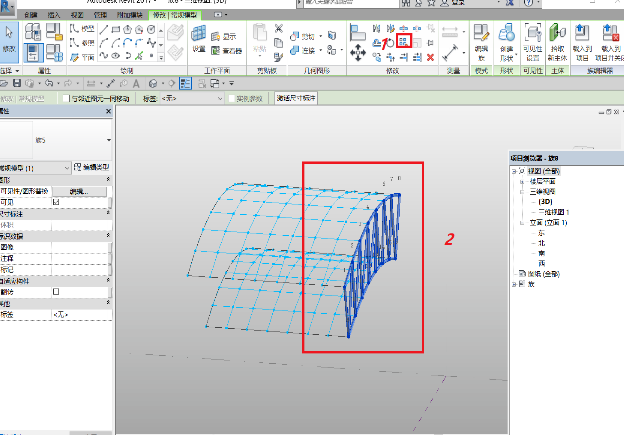
Task: Click the Copy to clipboard icon
Action: pyautogui.click(x=279, y=43)
